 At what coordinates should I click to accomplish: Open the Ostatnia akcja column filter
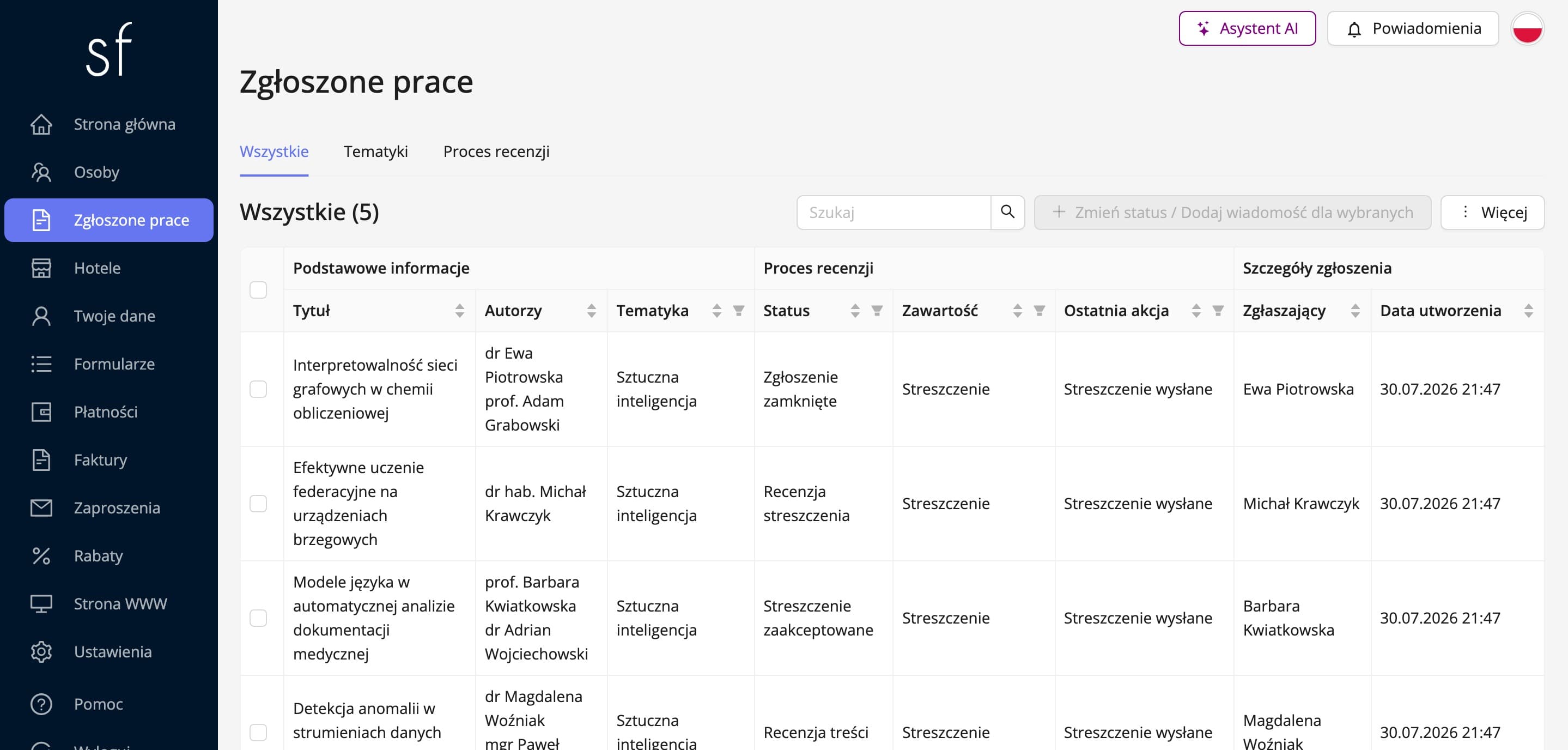pyautogui.click(x=1218, y=311)
